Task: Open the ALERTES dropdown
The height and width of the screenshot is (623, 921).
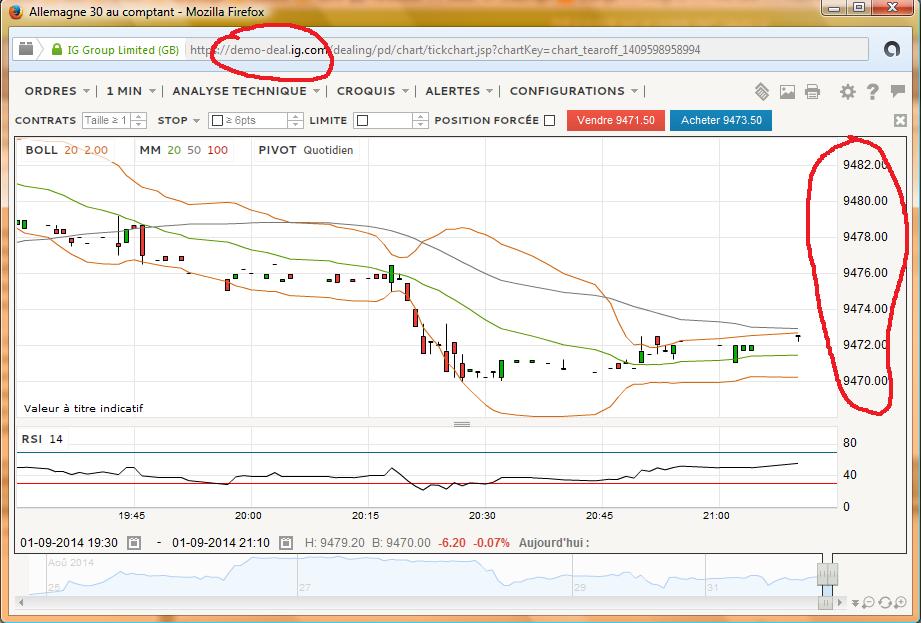Action: click(x=459, y=91)
